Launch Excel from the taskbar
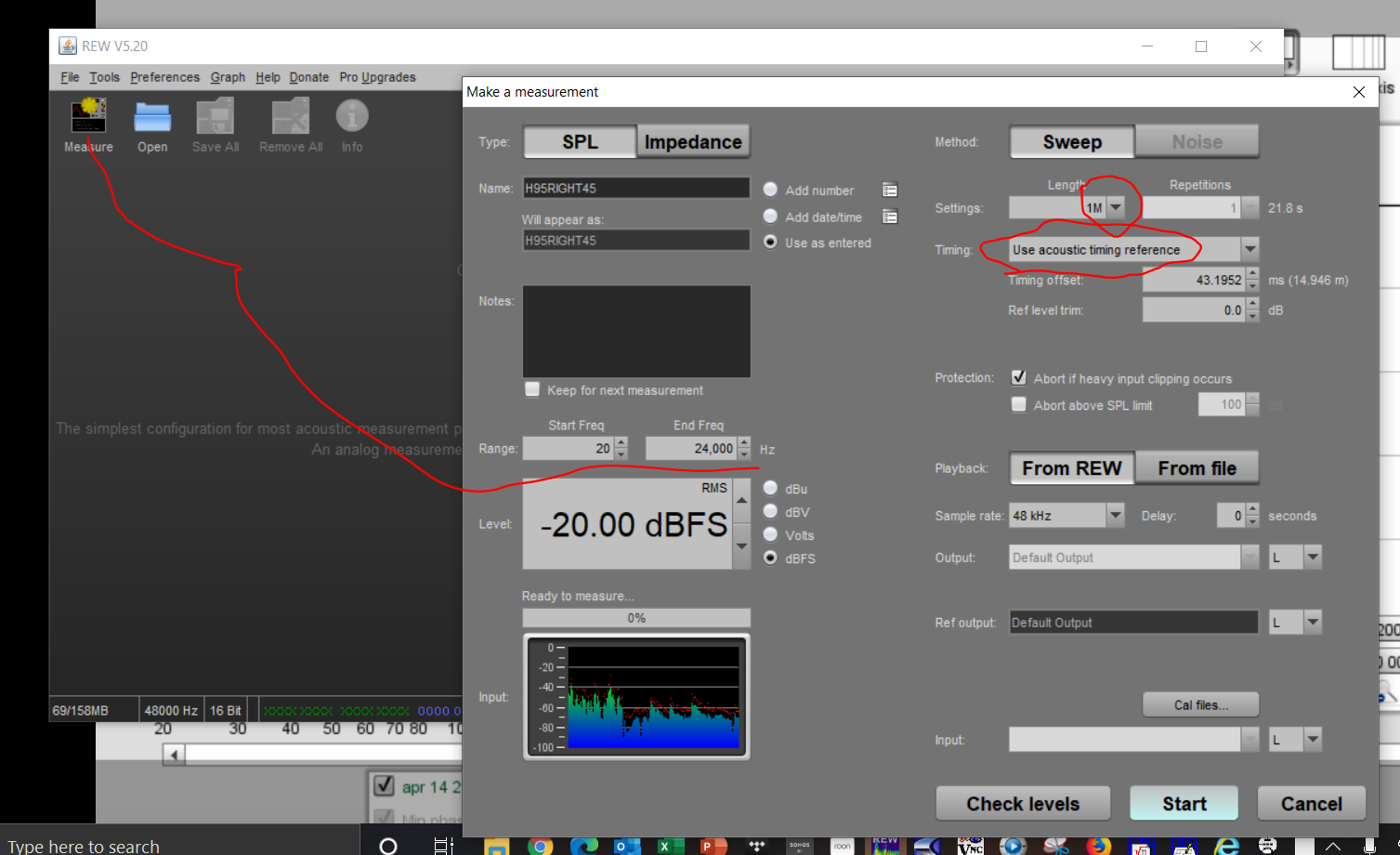This screenshot has width=1400, height=855. point(665,846)
